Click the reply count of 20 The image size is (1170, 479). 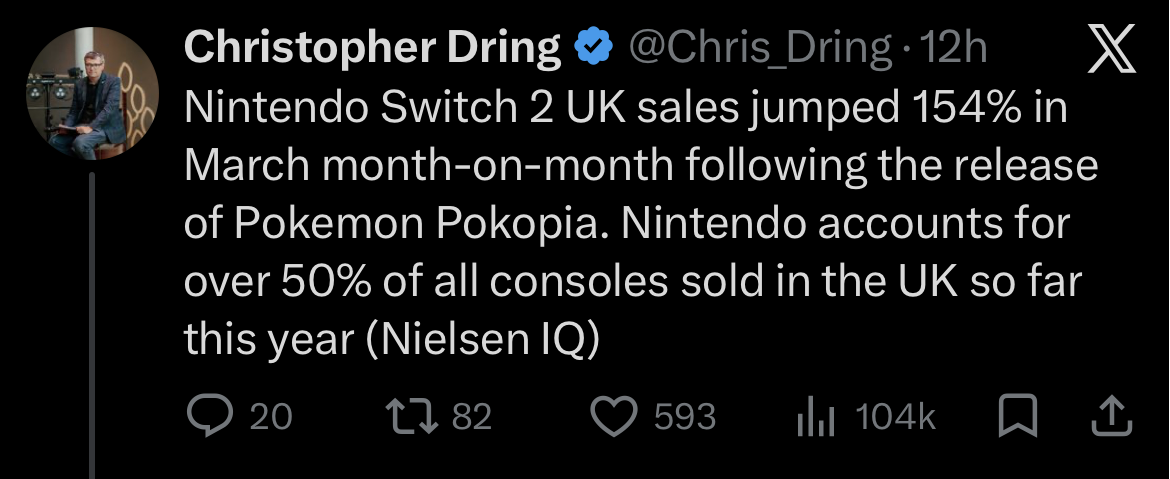270,417
